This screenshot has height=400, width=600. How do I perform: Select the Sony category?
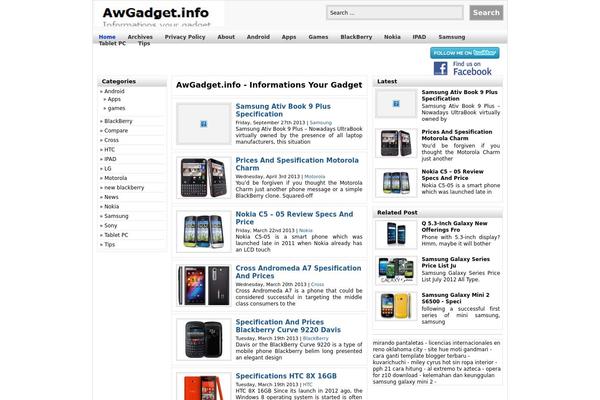111,226
